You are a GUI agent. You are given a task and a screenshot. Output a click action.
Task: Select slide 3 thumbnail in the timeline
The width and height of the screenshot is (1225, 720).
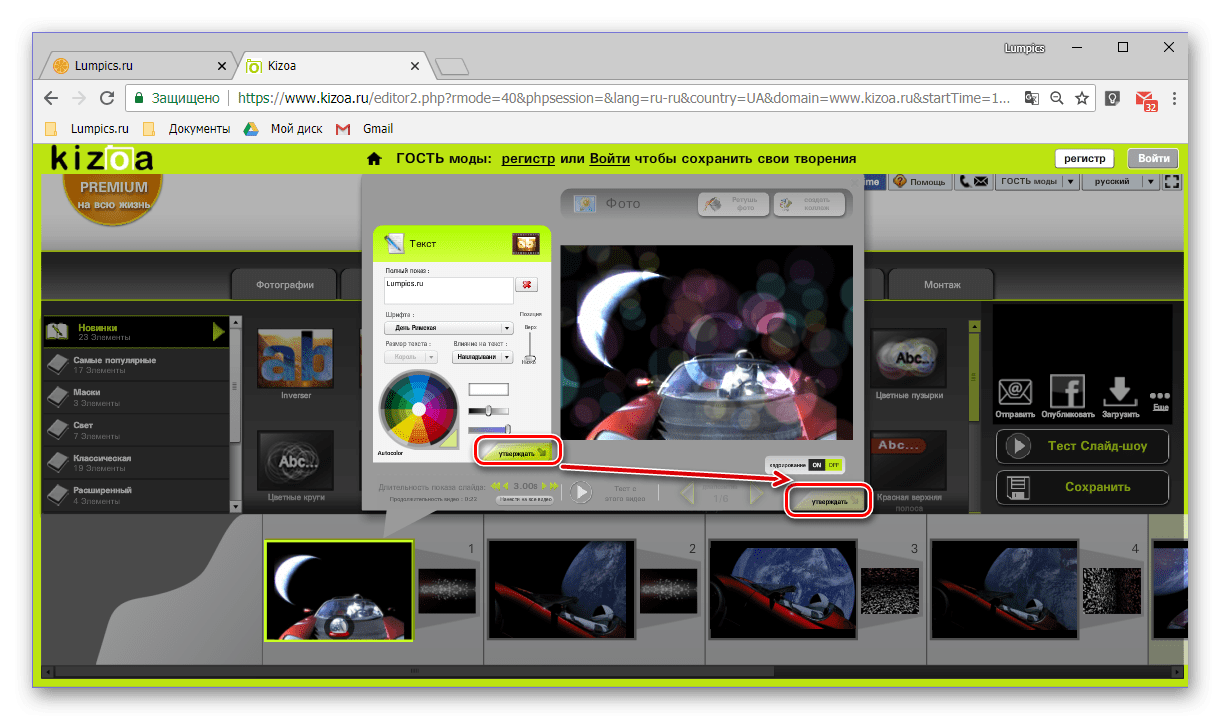coord(782,590)
